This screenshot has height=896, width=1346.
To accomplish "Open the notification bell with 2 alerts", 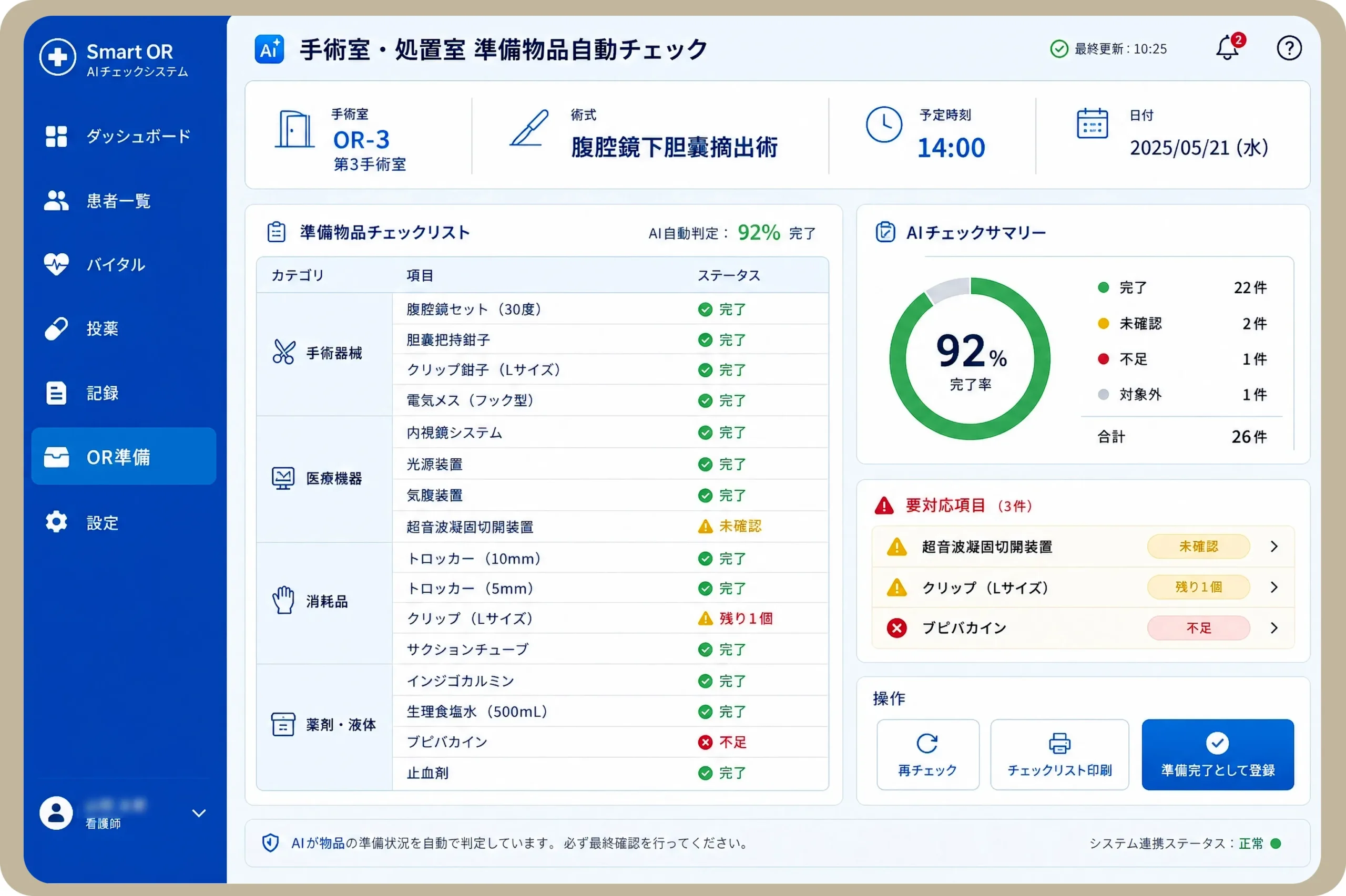I will (x=1229, y=47).
